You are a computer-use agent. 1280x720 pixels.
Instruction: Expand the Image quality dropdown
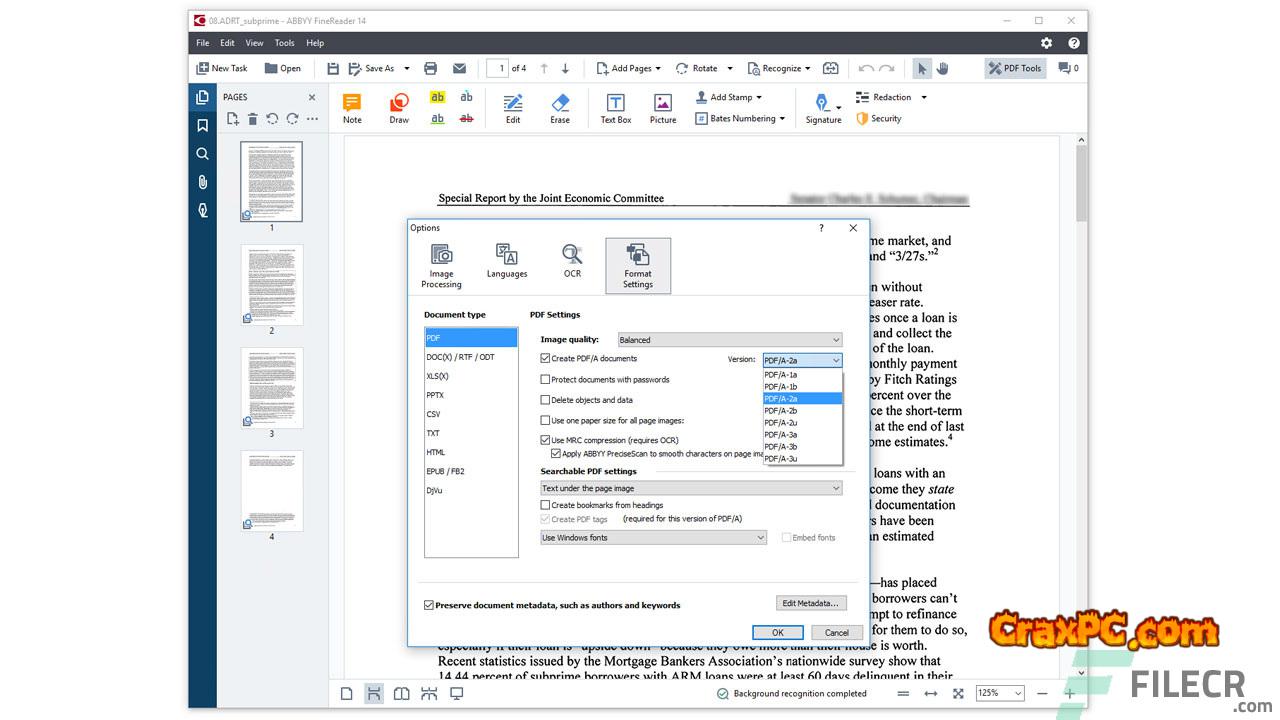click(730, 340)
